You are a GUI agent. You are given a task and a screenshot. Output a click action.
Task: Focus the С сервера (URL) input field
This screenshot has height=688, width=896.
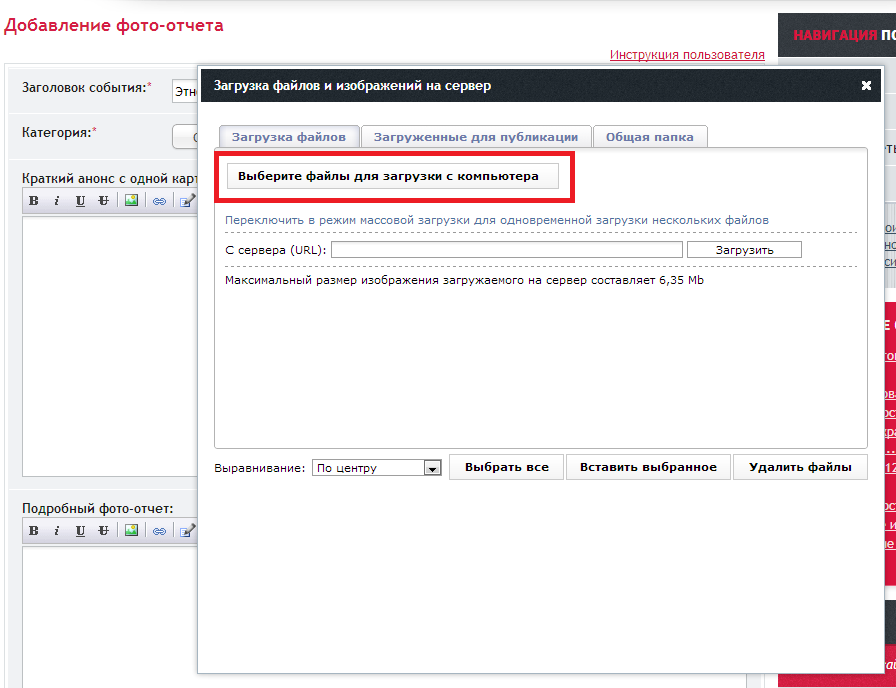(x=506, y=250)
